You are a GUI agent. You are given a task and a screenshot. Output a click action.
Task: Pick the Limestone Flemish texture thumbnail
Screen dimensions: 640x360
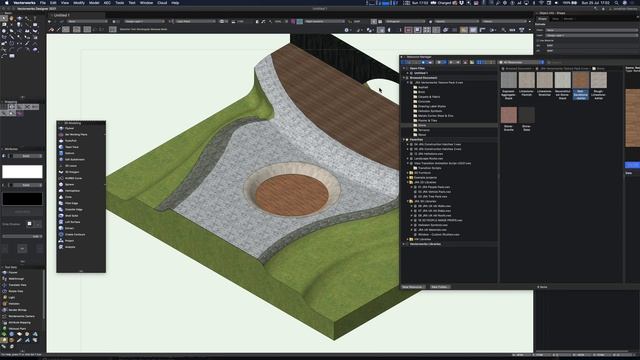(x=527, y=80)
